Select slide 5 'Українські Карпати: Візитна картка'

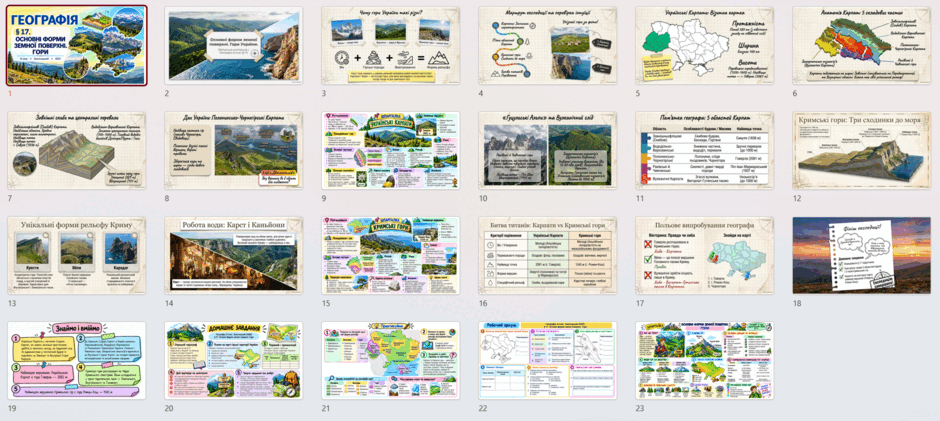point(705,46)
